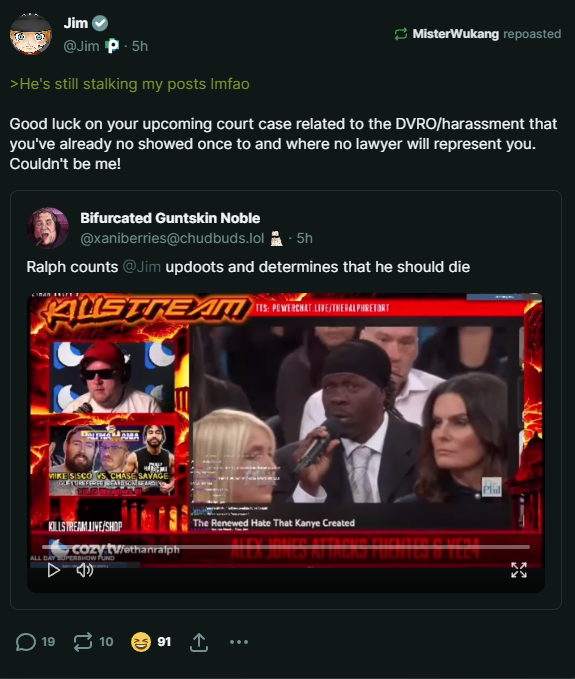The image size is (575, 679).
Task: Mute the video with the volume icon
Action: click(x=85, y=570)
